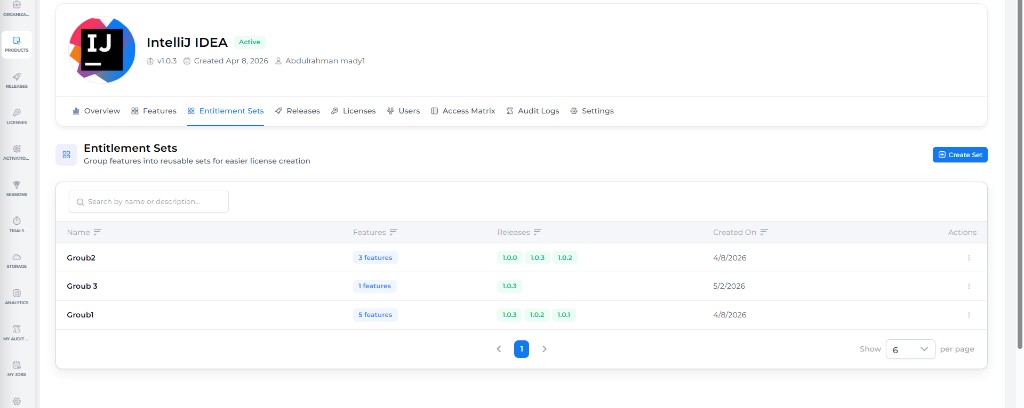
Task: Open Products in the sidebar
Action: click(x=16, y=44)
